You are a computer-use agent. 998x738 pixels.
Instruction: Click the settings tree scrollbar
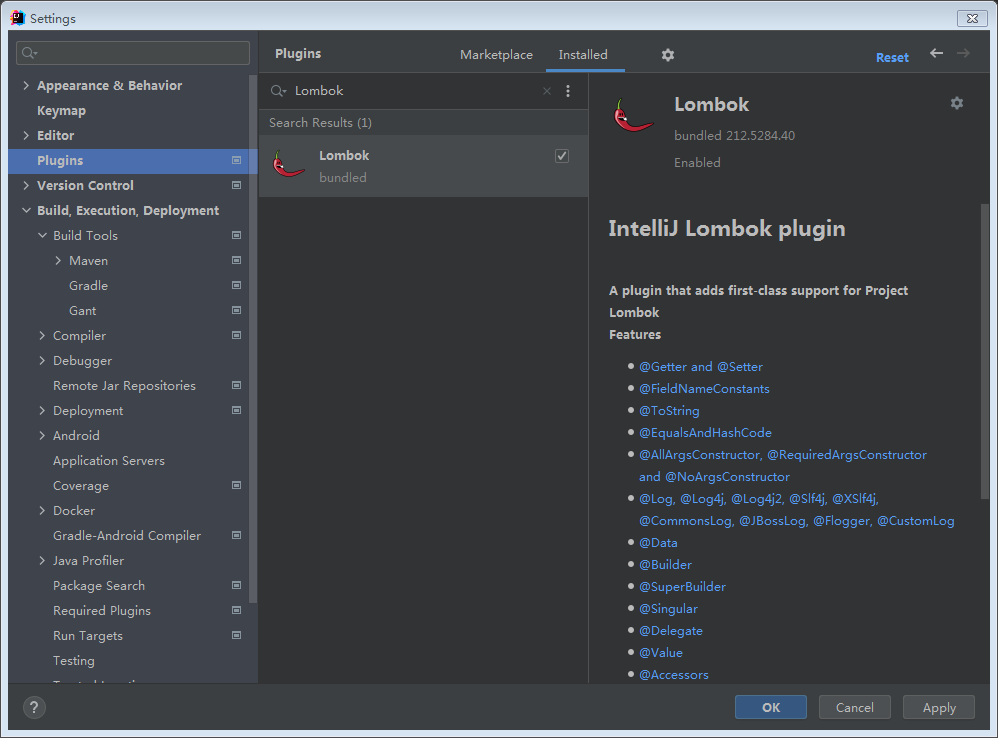click(x=253, y=338)
